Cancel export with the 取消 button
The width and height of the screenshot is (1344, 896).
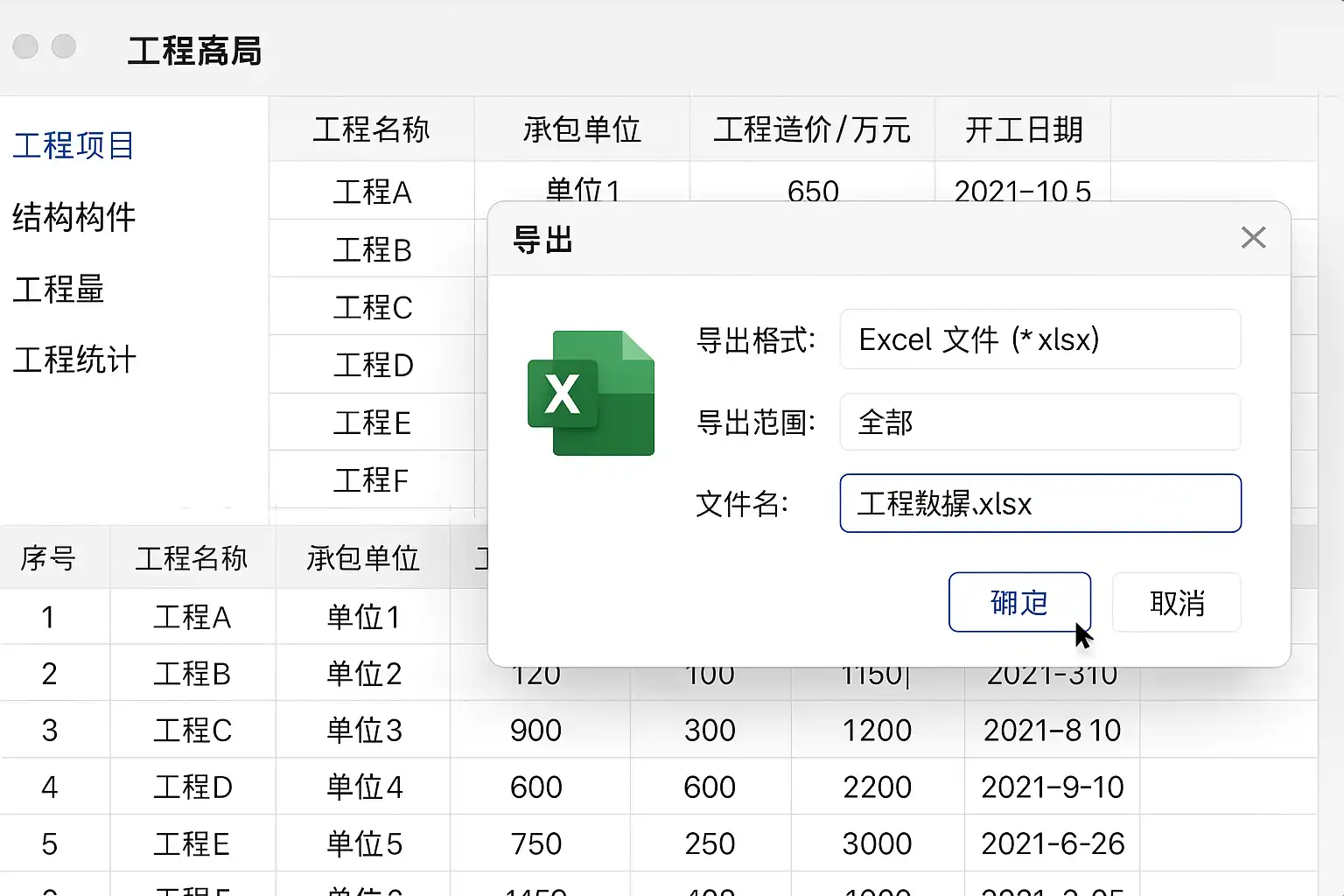pos(1176,602)
